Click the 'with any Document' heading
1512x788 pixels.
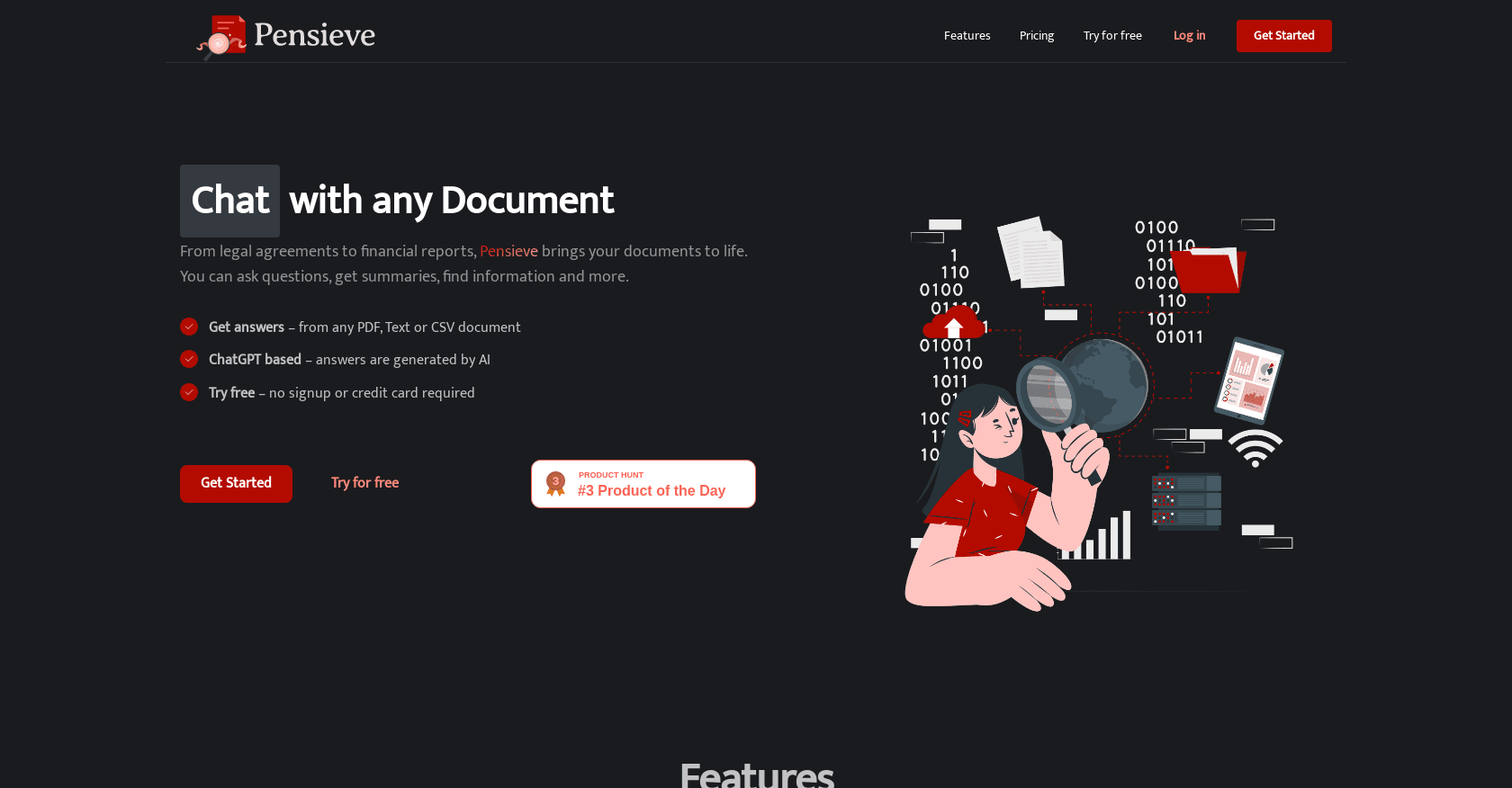(451, 201)
